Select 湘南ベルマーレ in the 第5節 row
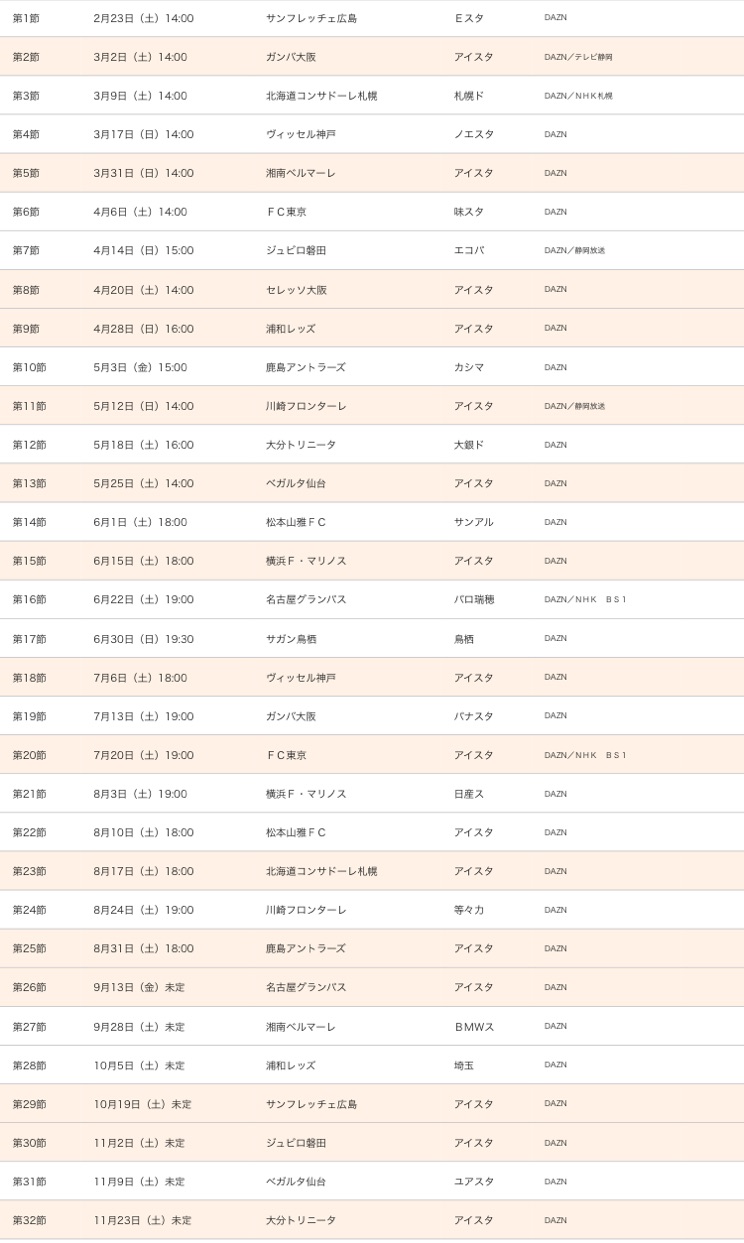The width and height of the screenshot is (744, 1243). click(301, 173)
